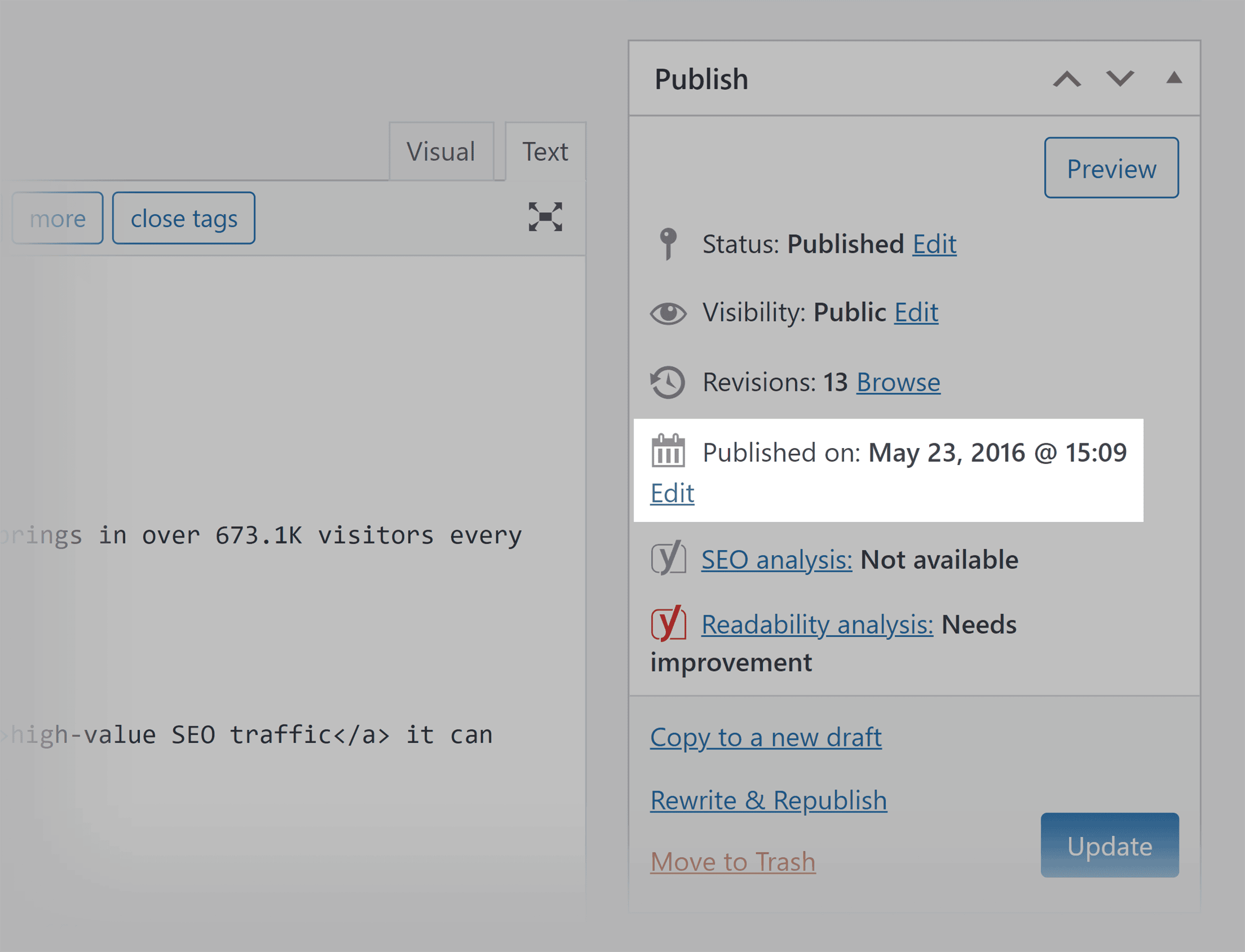Edit the published date via Edit link
The height and width of the screenshot is (952, 1245).
(x=672, y=492)
